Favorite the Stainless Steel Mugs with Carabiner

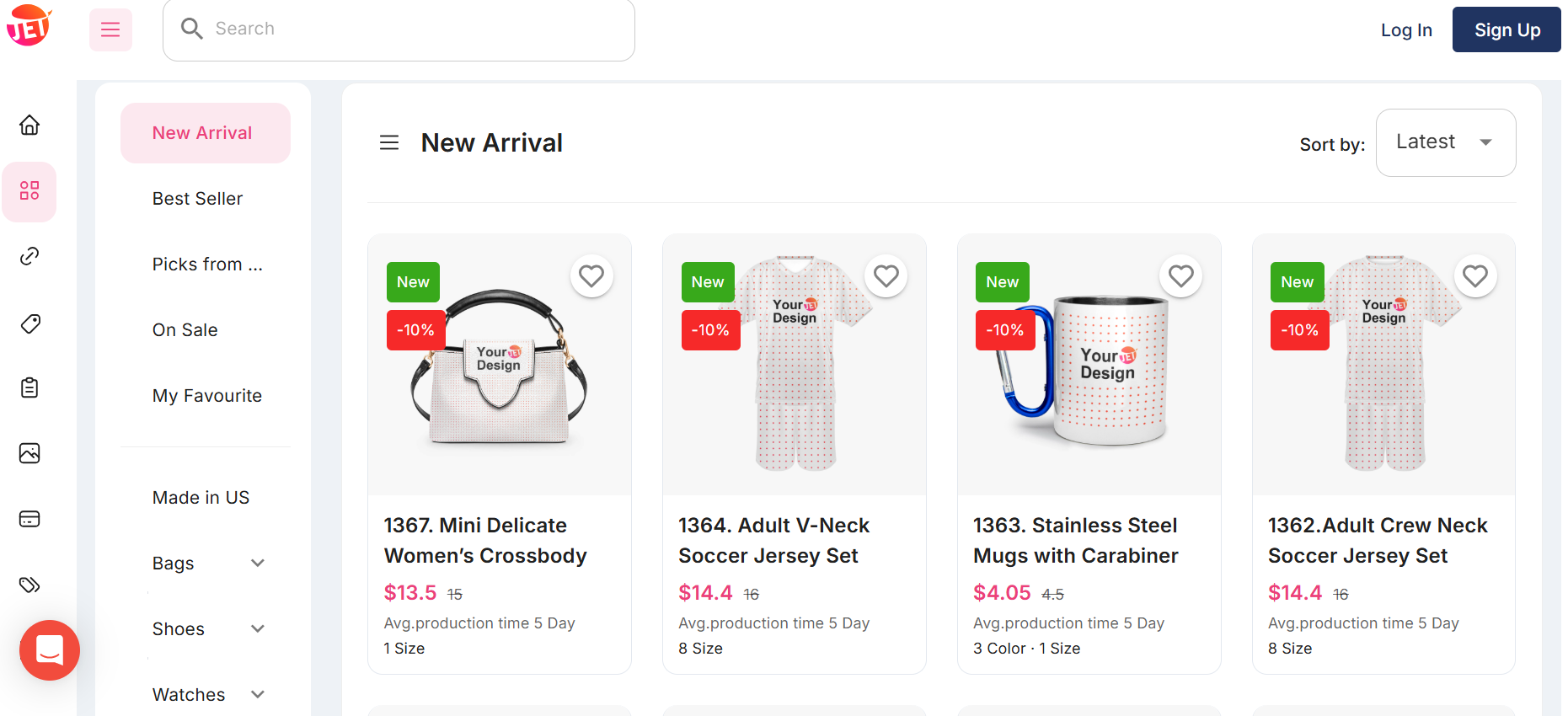coord(1180,275)
